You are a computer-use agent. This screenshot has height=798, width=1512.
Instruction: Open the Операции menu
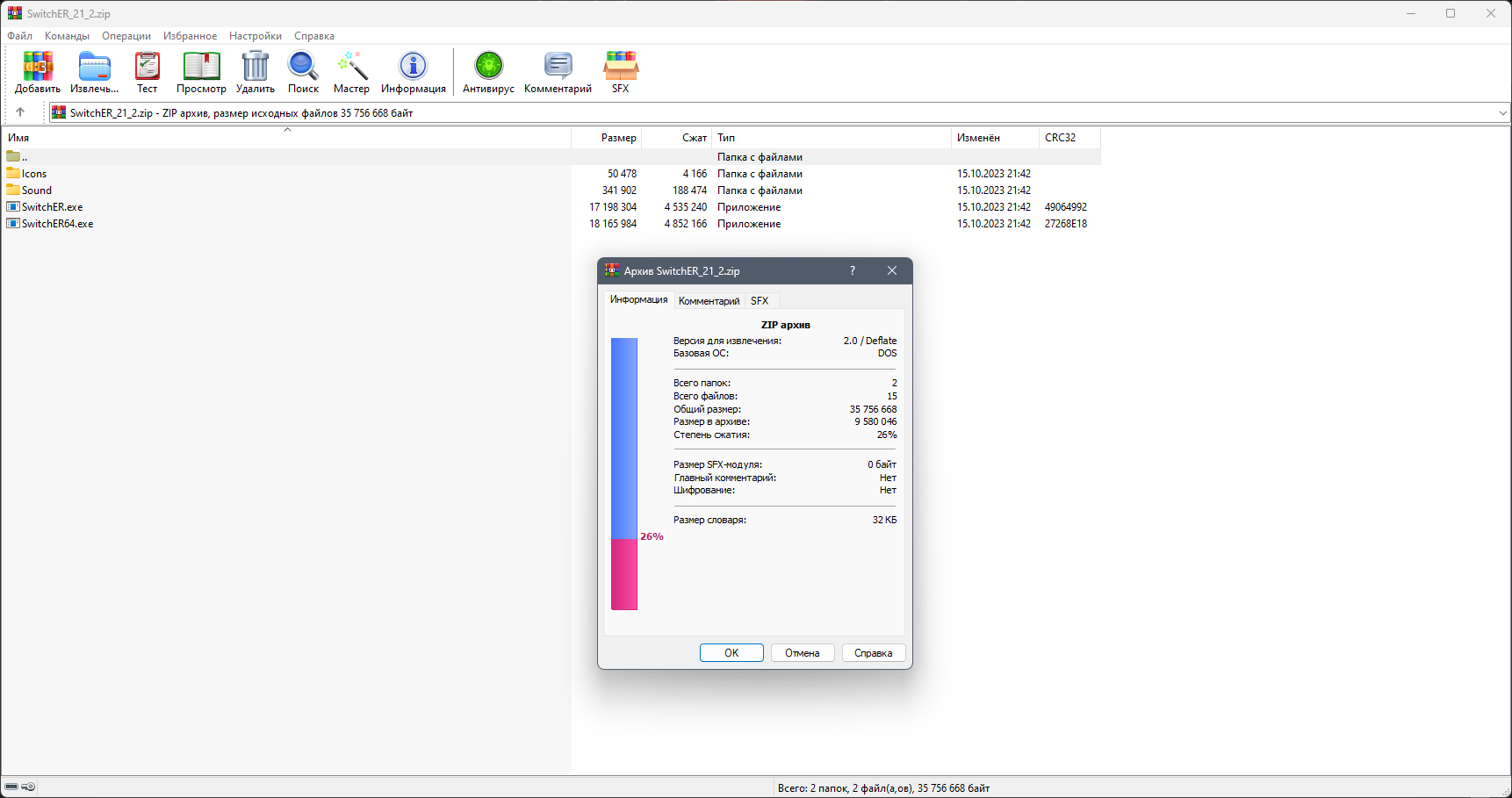click(126, 36)
